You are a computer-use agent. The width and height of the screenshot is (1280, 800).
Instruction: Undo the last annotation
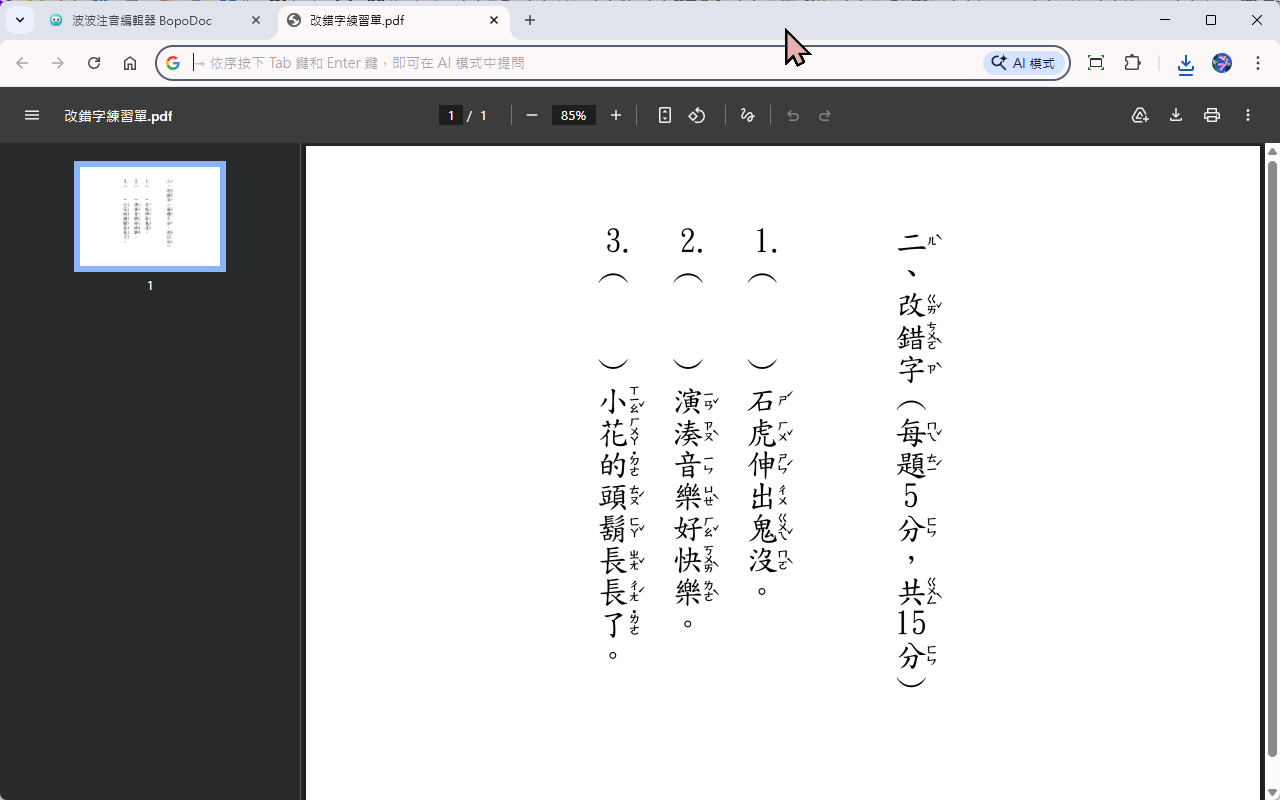[x=793, y=115]
